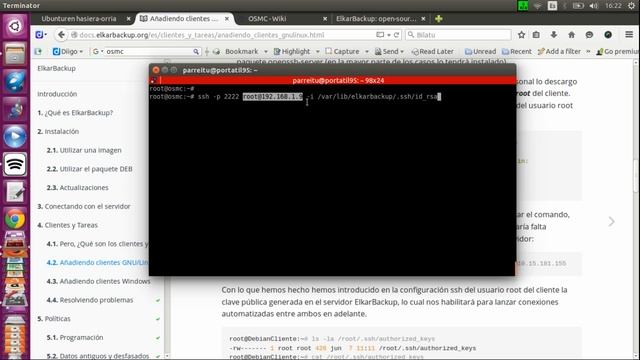This screenshot has height=360, width=640.
Task: Open 5.1. Programación sidebar link
Action: pyautogui.click(x=75, y=338)
